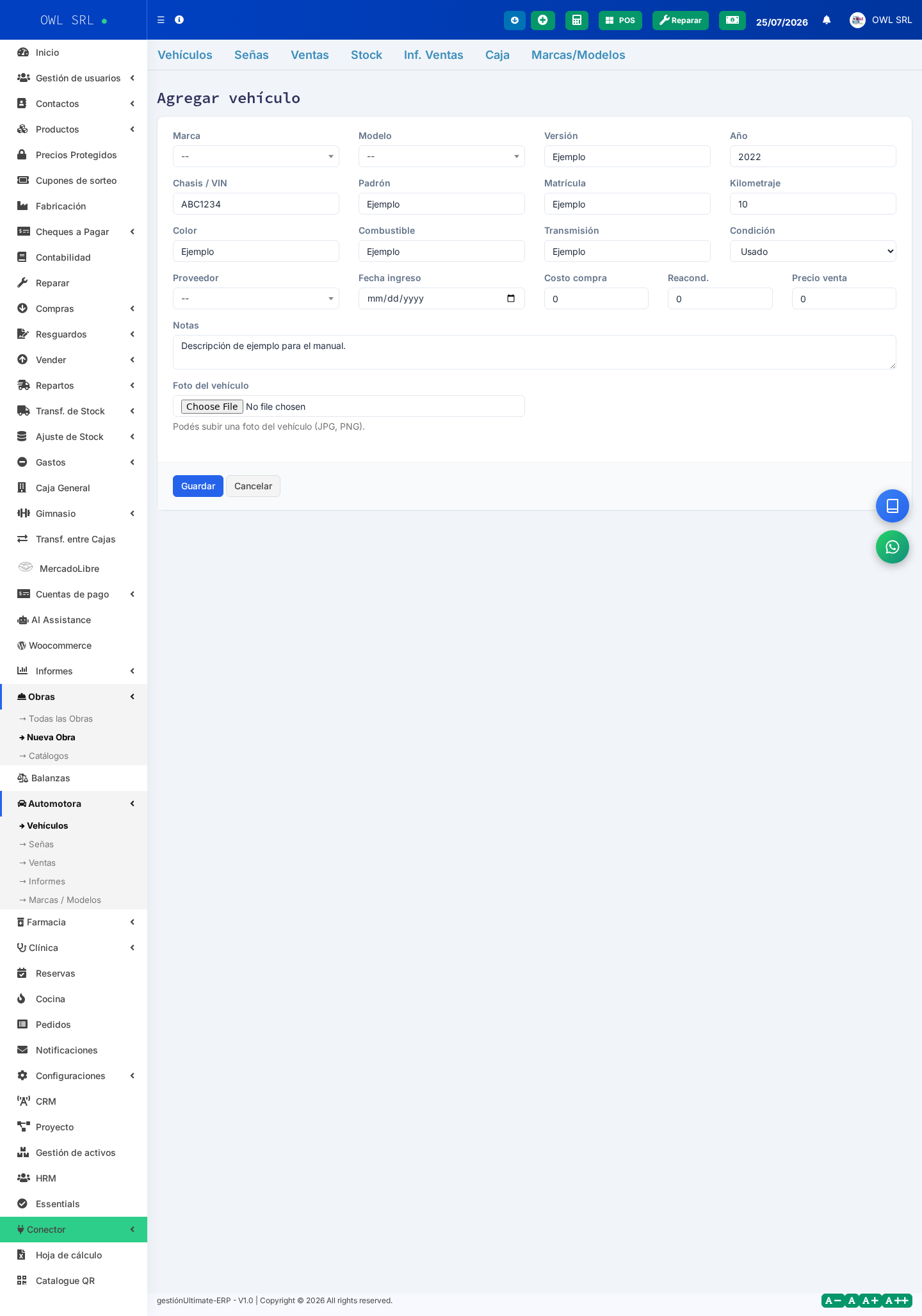Click the green cash banknote icon
The height and width of the screenshot is (1316, 922).
[x=732, y=20]
